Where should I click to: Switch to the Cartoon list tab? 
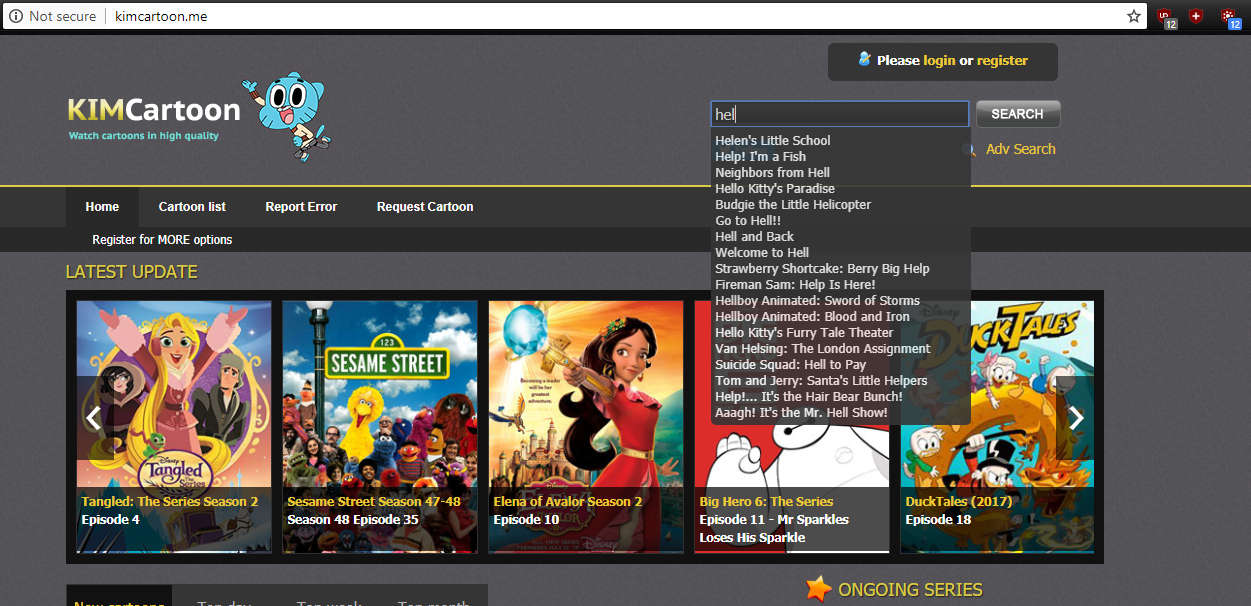[x=191, y=206]
